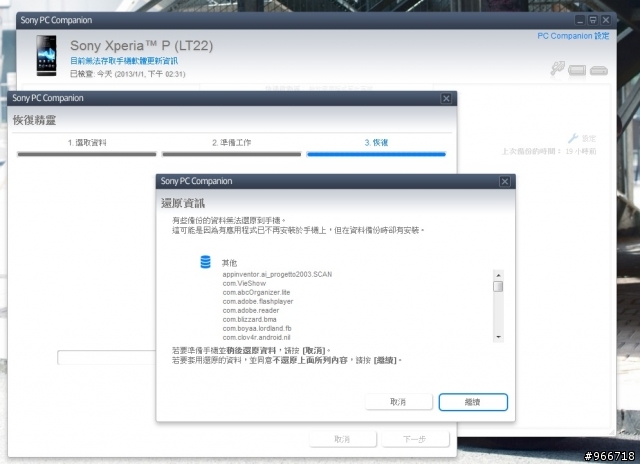Image resolution: width=640 pixels, height=464 pixels.
Task: Select com.VieShow list entry
Action: [x=244, y=283]
